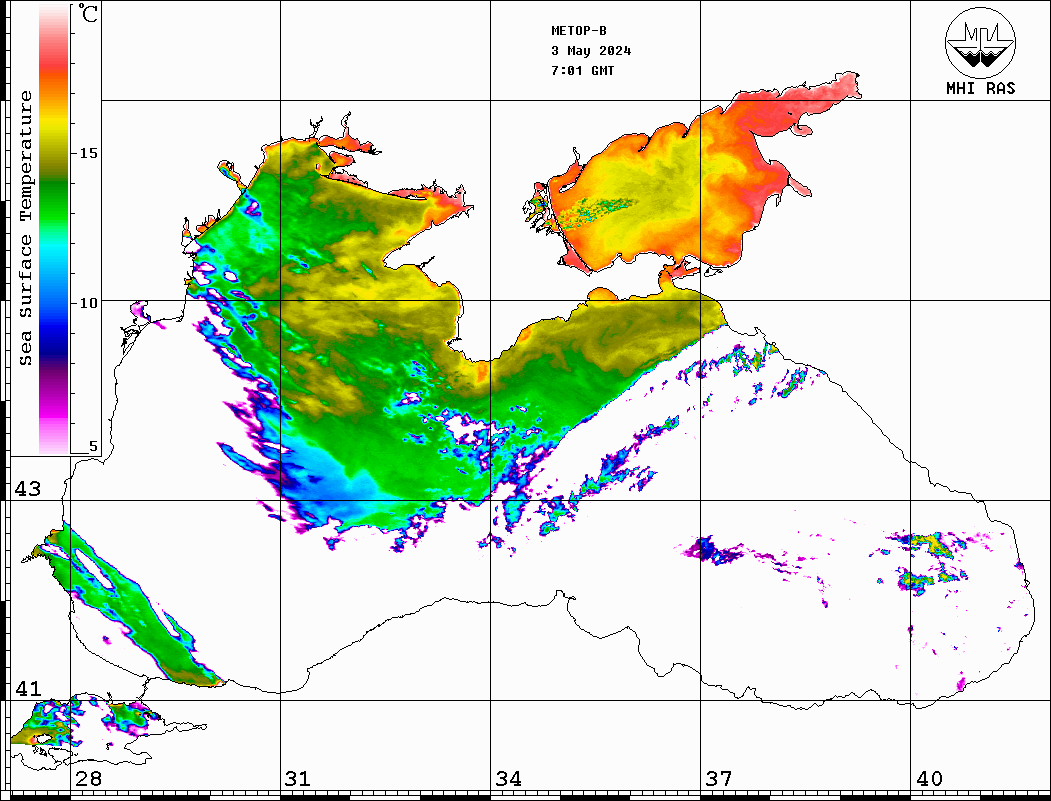Image resolution: width=1051 pixels, height=801 pixels.
Task: Select the METOP-B satellite label
Action: coord(578,31)
